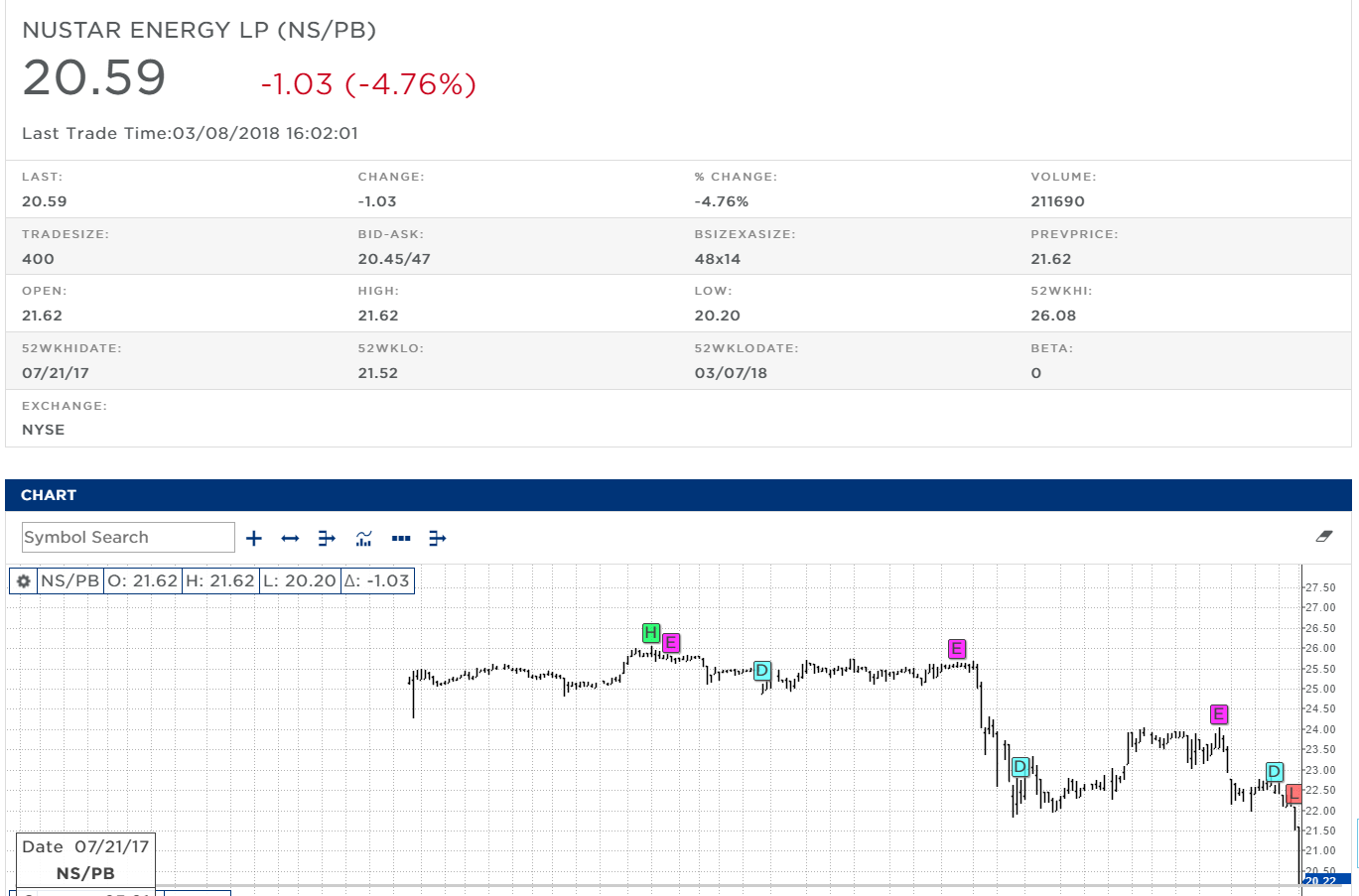This screenshot has width=1359, height=896.
Task: Click the blue current price tag on the axis
Action: [x=1326, y=880]
